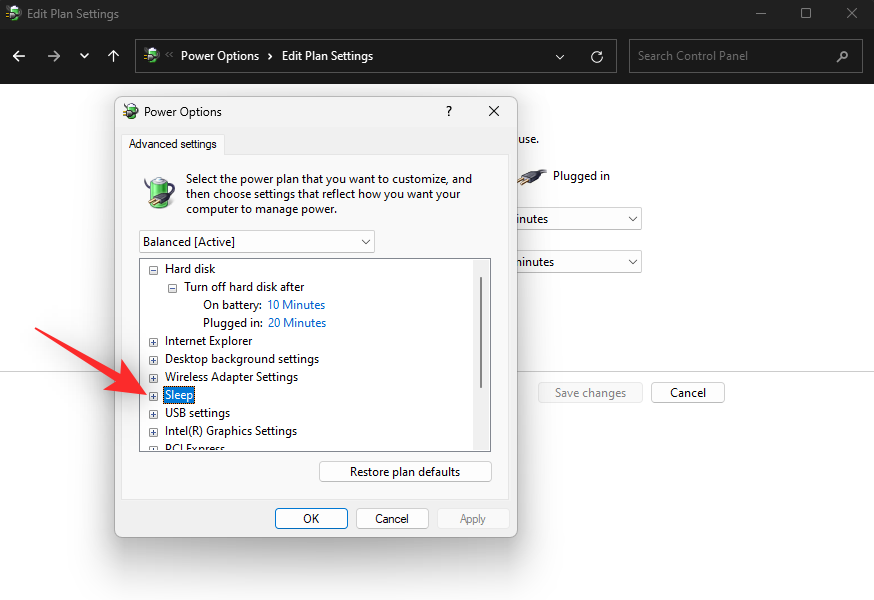This screenshot has height=600, width=874.
Task: Go back with the back arrow
Action: click(x=19, y=56)
